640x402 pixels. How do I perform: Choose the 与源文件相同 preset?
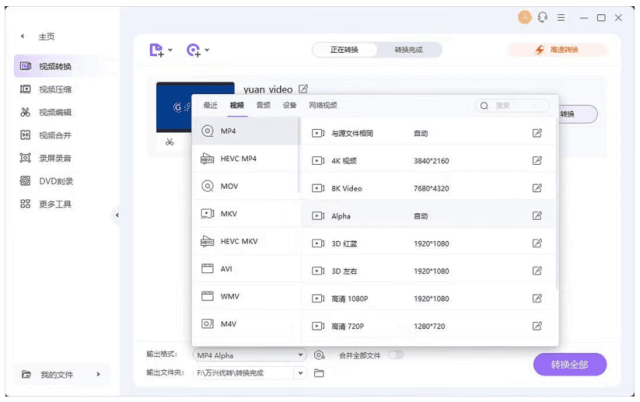coord(428,133)
